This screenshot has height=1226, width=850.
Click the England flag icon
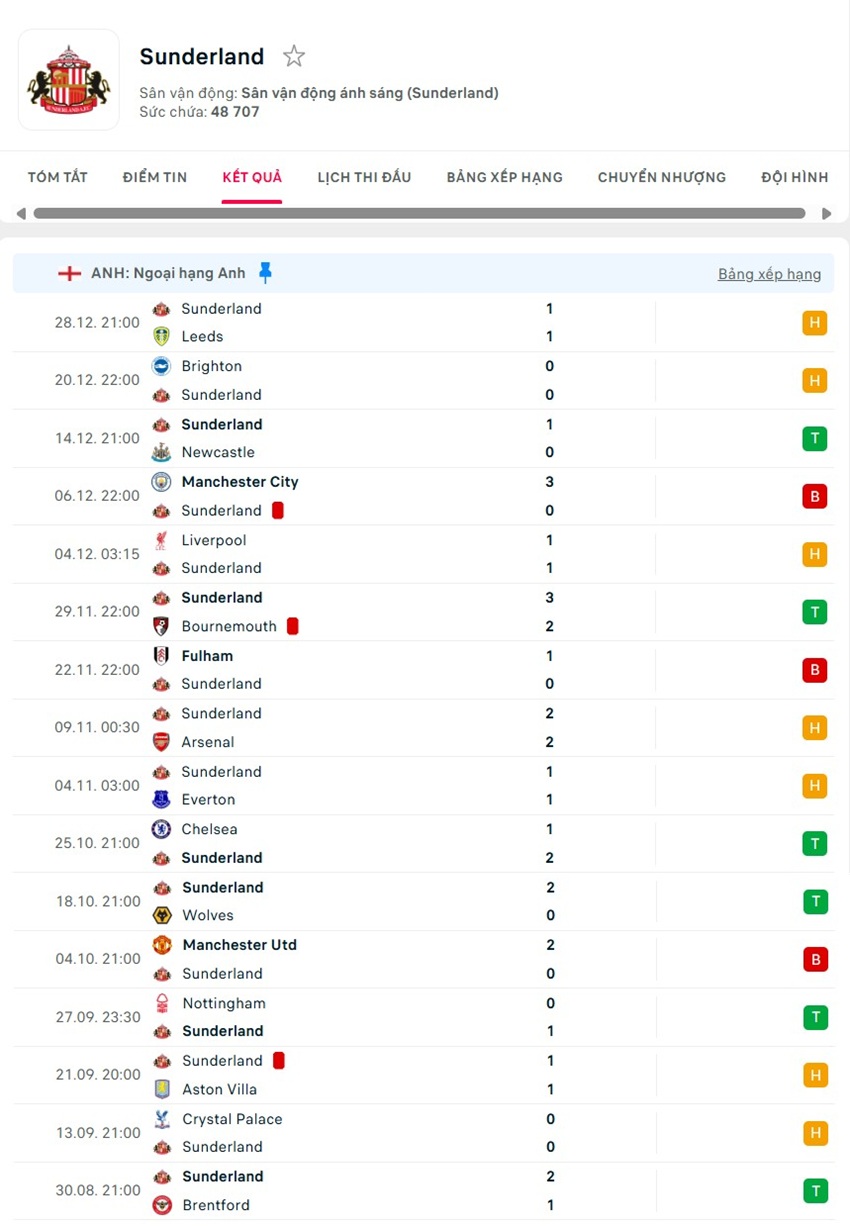(x=68, y=272)
